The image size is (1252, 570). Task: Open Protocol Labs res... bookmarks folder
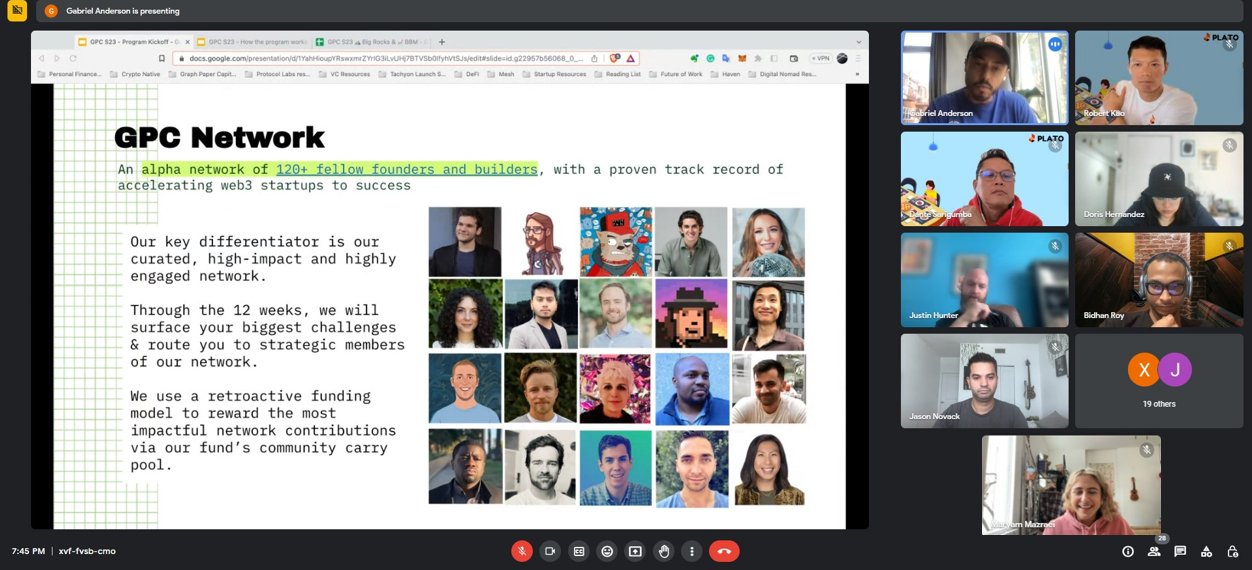tap(279, 74)
